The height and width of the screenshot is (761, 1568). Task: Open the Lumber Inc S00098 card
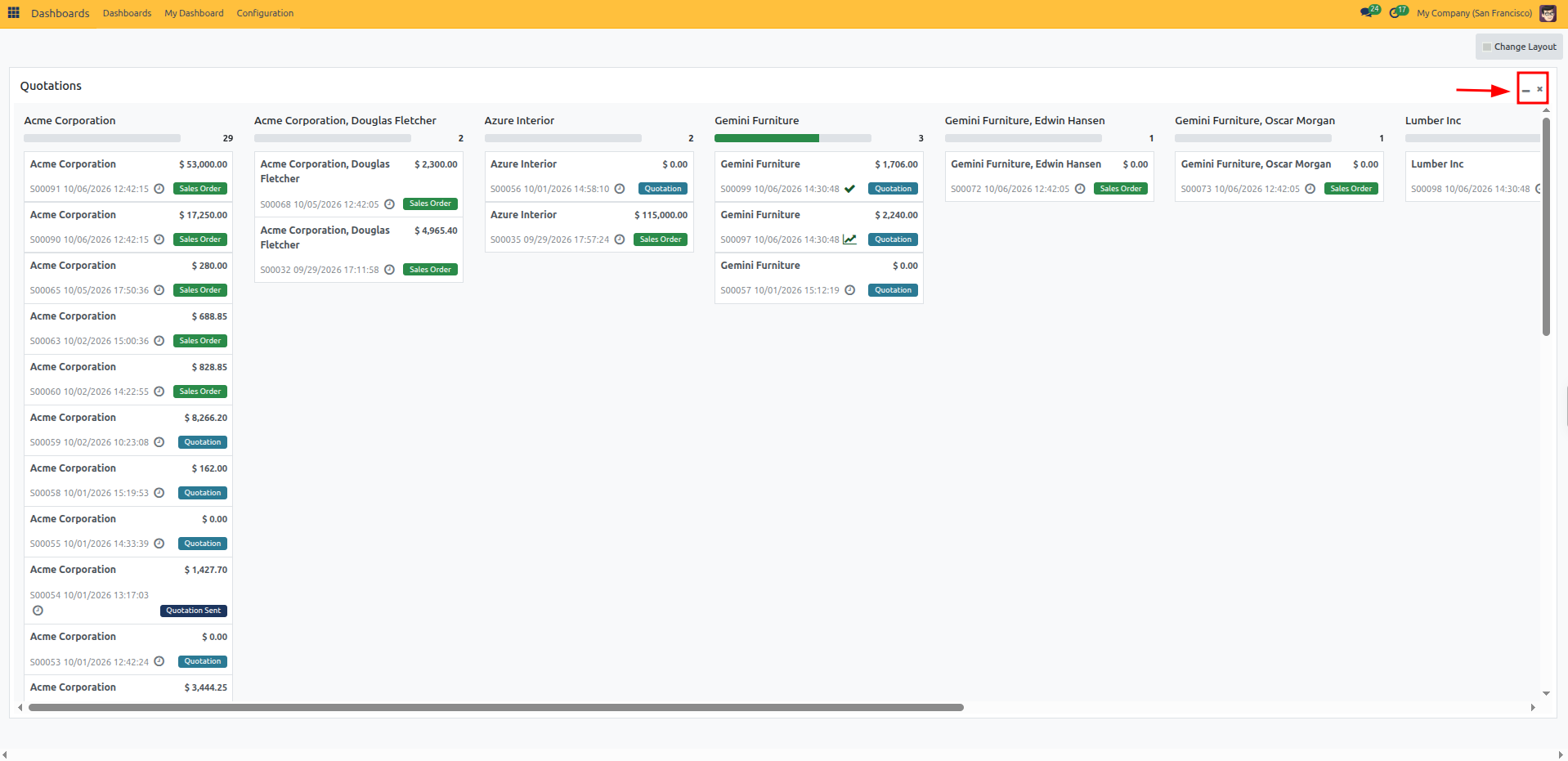[x=1473, y=177]
